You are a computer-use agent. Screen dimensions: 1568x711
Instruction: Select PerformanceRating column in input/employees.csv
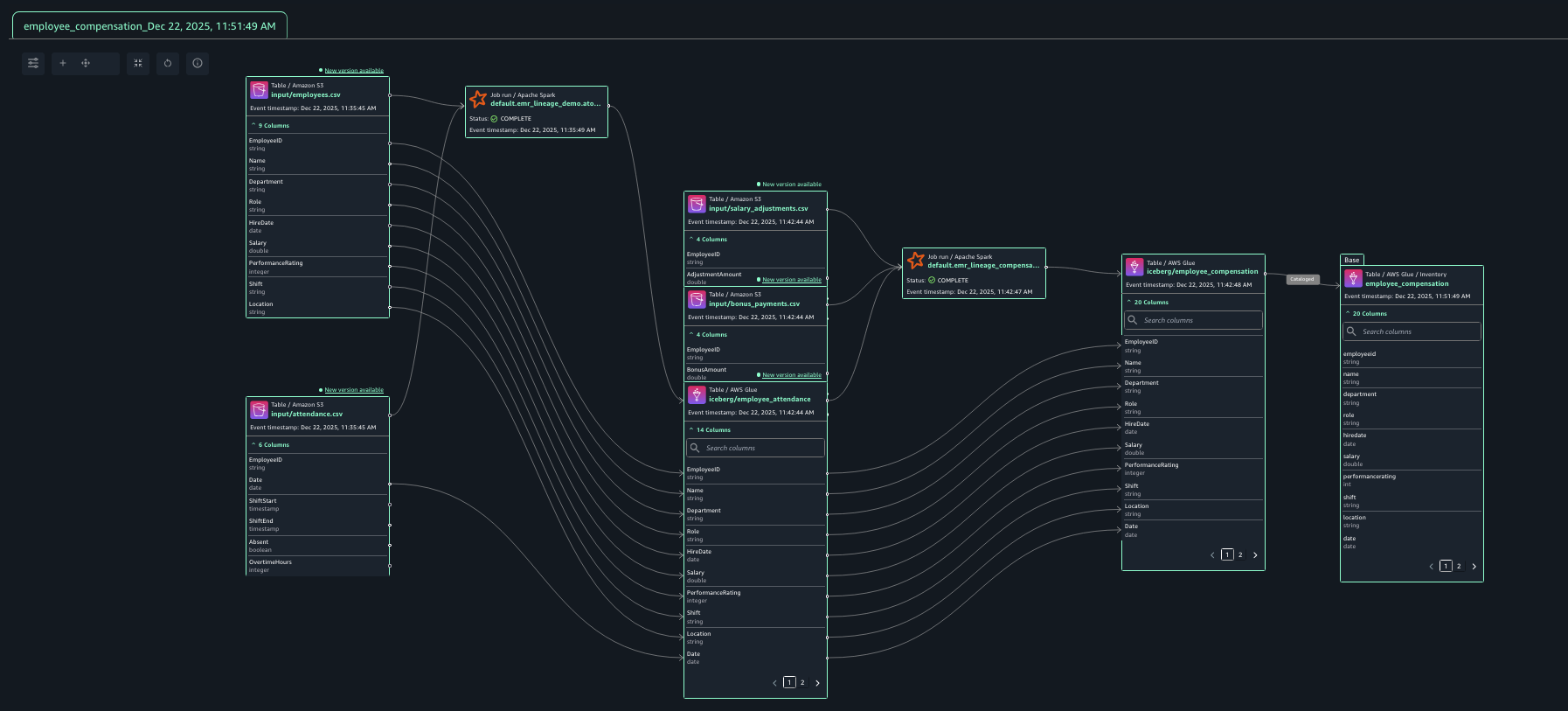(318, 267)
